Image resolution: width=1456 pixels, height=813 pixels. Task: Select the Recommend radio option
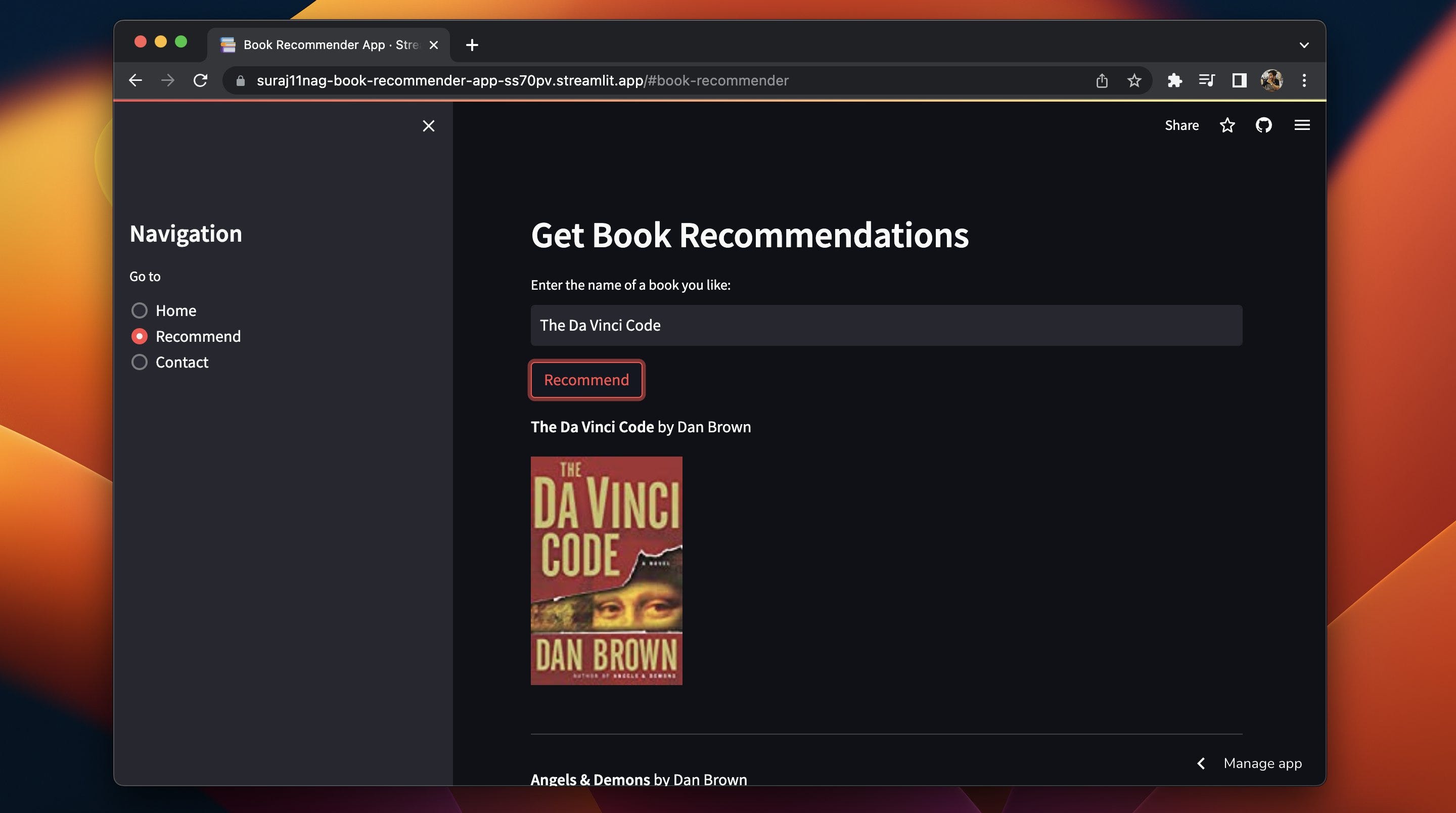(x=140, y=336)
